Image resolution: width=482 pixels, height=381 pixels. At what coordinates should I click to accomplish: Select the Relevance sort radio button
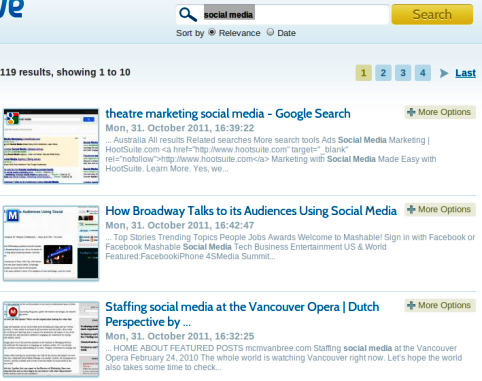point(212,32)
